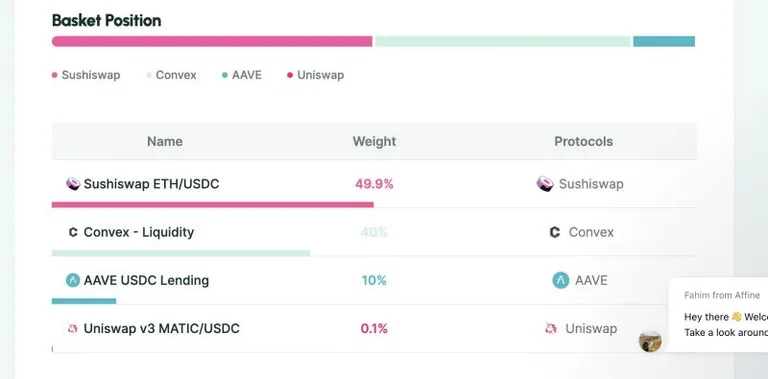Click the Name column header
The width and height of the screenshot is (768, 379).
[x=165, y=142]
